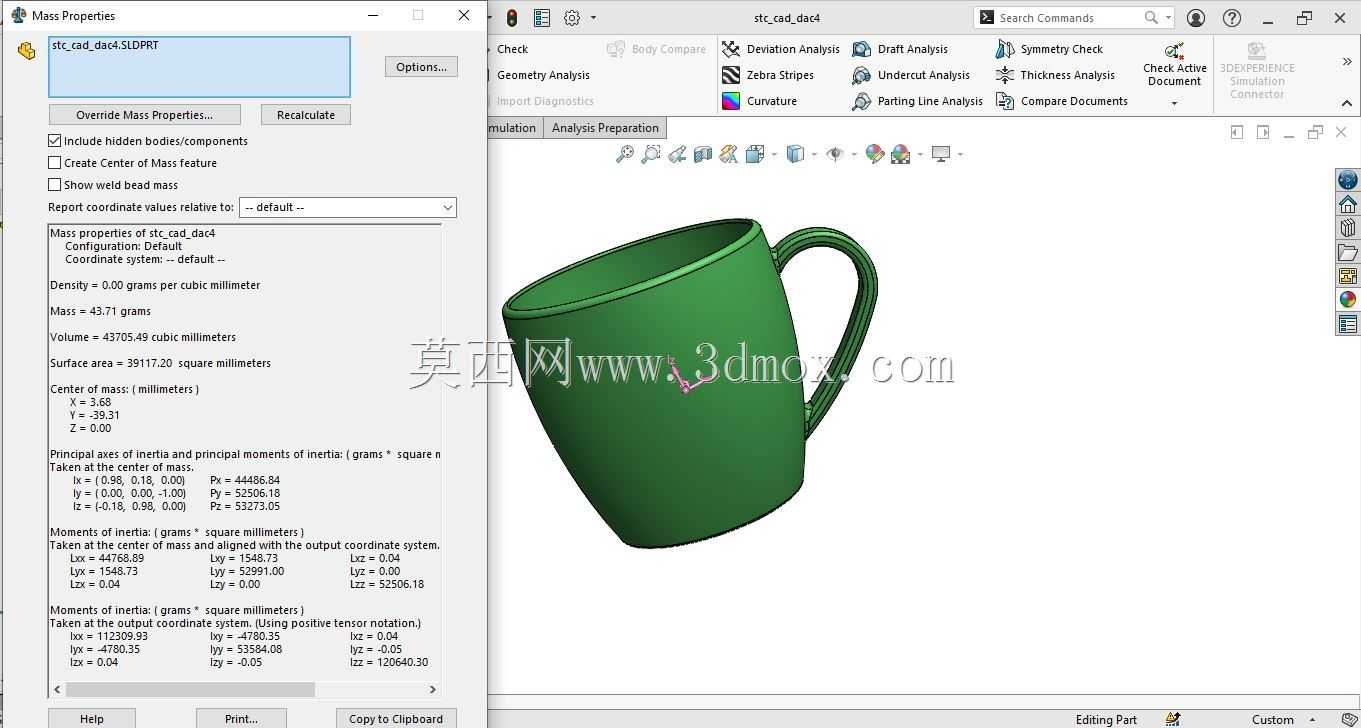Viewport: 1361px width, 728px height.
Task: Open Thickness Analysis tool
Action: click(1055, 75)
